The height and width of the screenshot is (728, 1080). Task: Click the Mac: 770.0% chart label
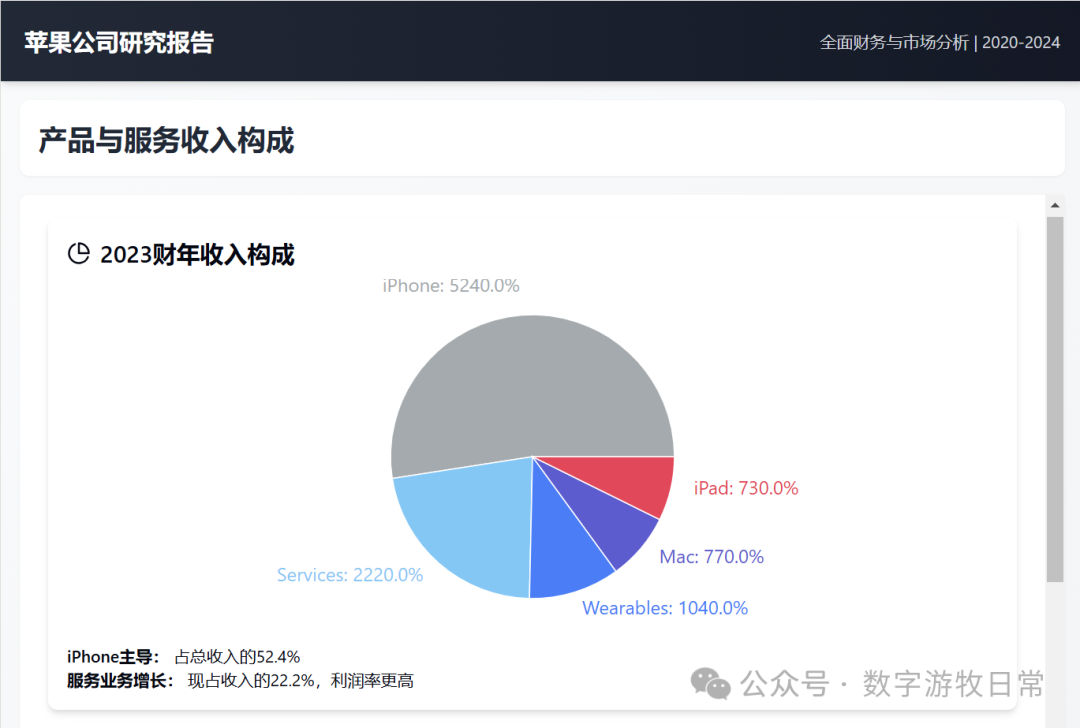tap(711, 557)
